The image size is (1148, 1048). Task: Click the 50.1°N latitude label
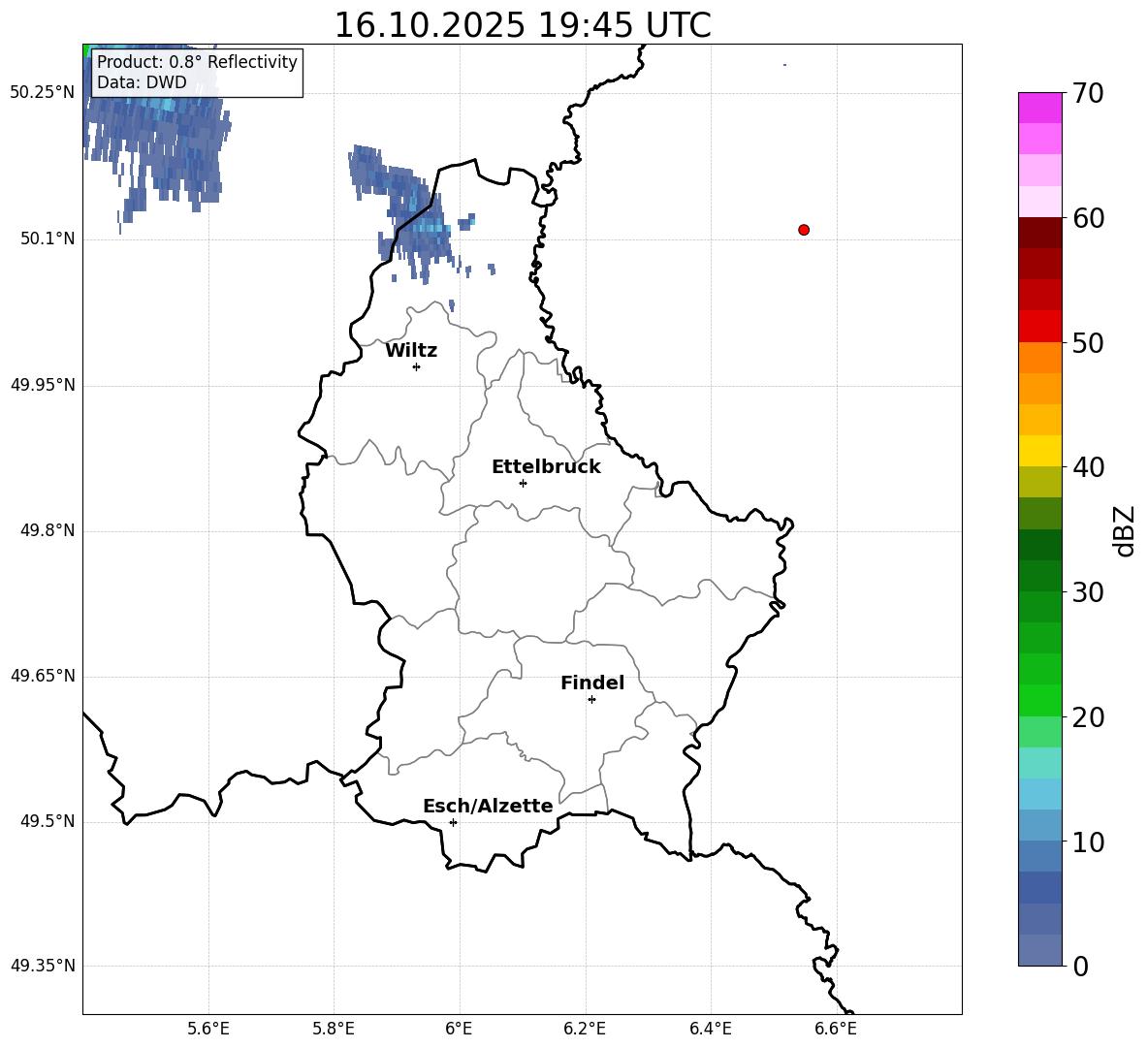(x=48, y=238)
